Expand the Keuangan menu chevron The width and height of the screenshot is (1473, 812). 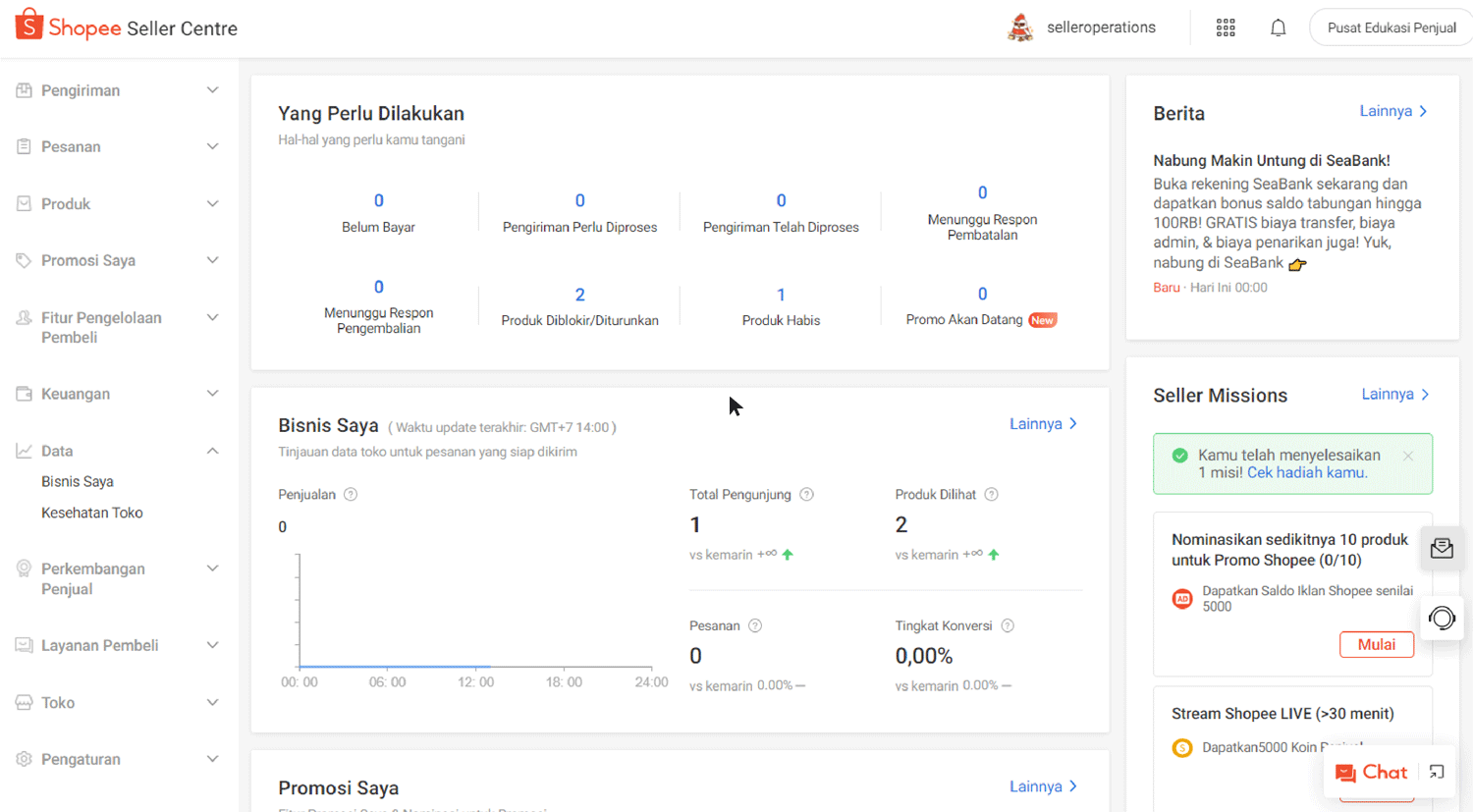212,394
